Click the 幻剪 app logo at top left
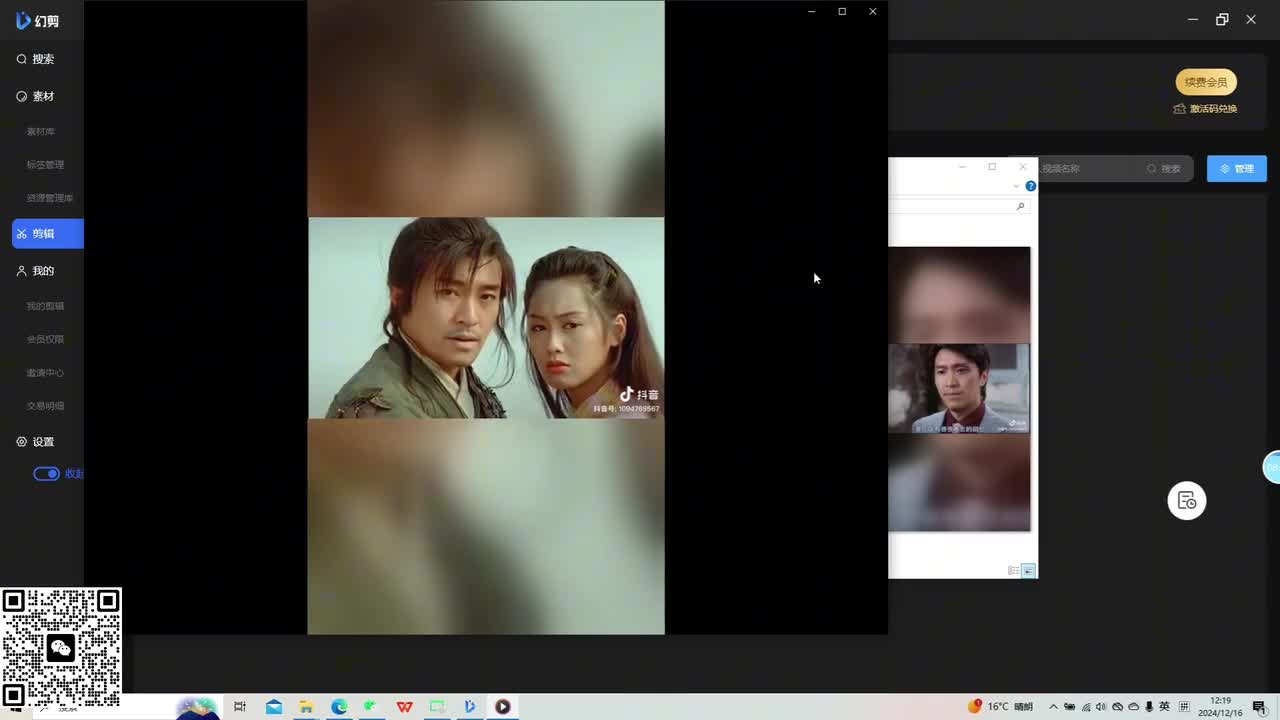1280x720 pixels. (x=36, y=21)
